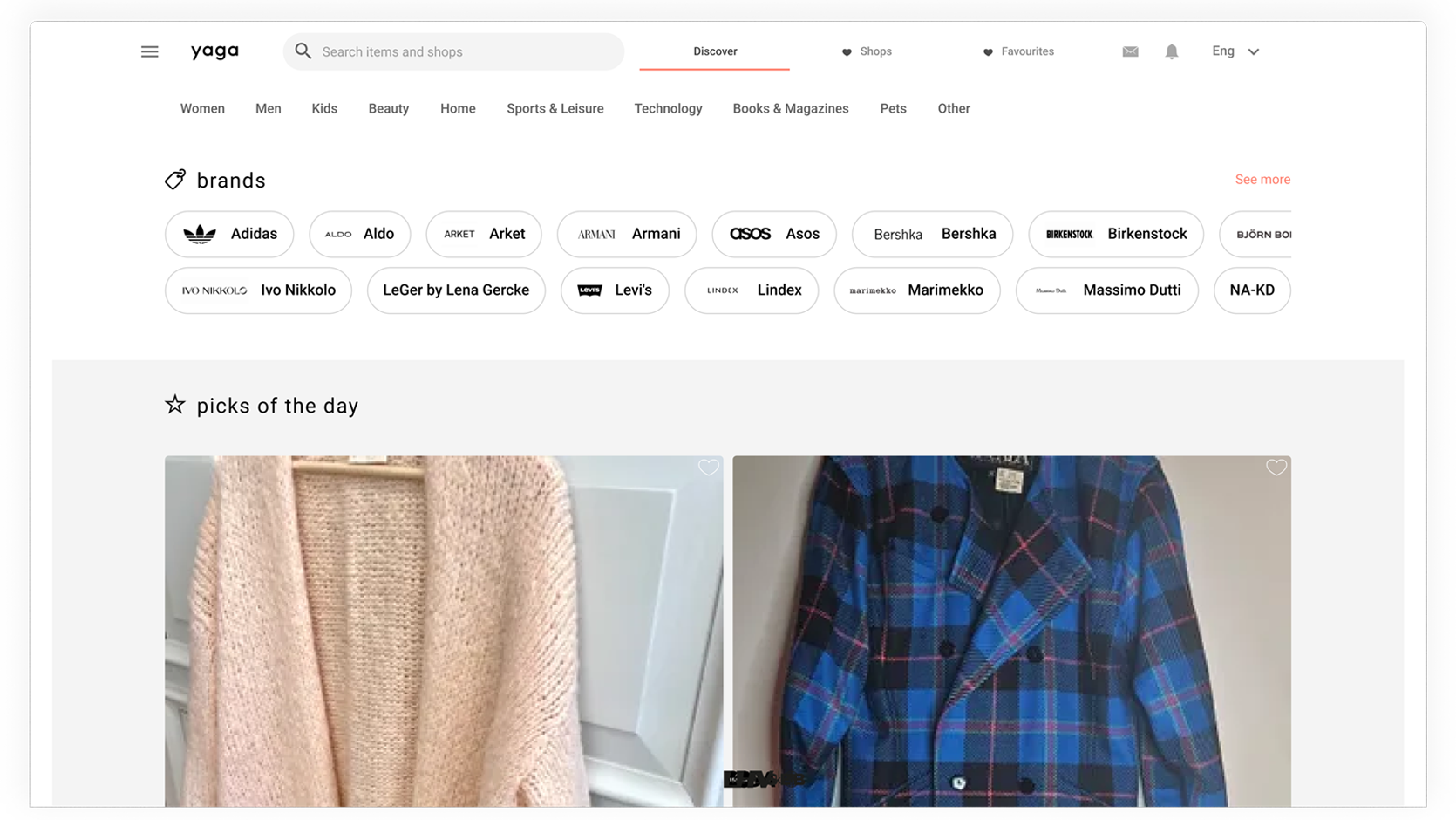Switch to the Discover tab
This screenshot has height=820, width=1456.
714,51
